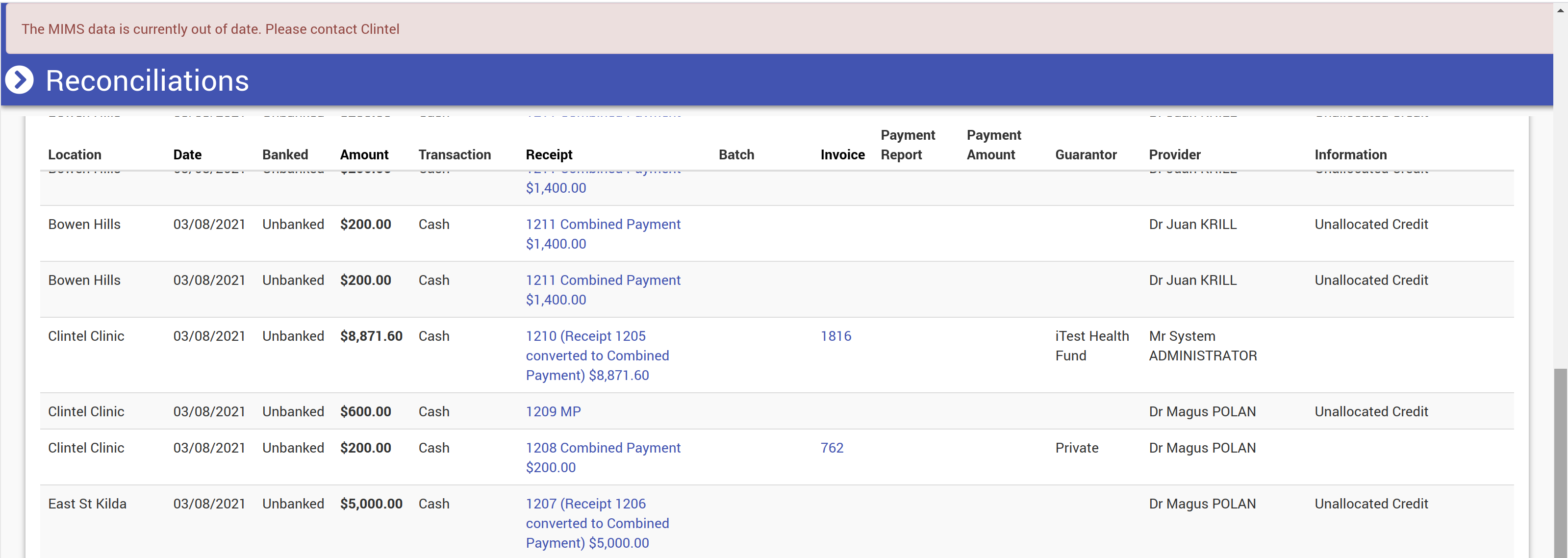1568x558 pixels.
Task: Open invoice 762 link
Action: (x=832, y=448)
